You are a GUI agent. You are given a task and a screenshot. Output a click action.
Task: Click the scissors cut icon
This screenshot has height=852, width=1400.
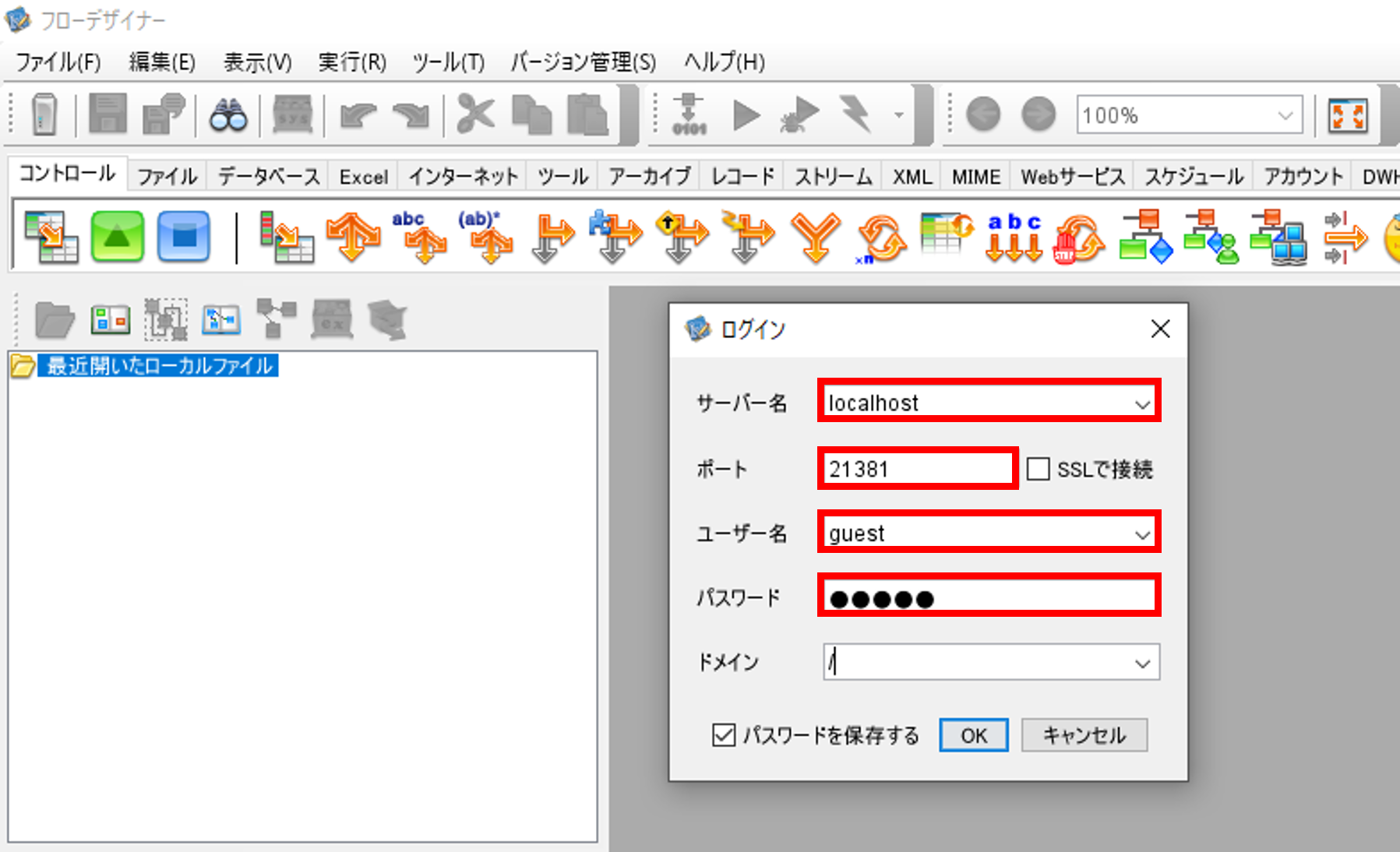coord(475,115)
